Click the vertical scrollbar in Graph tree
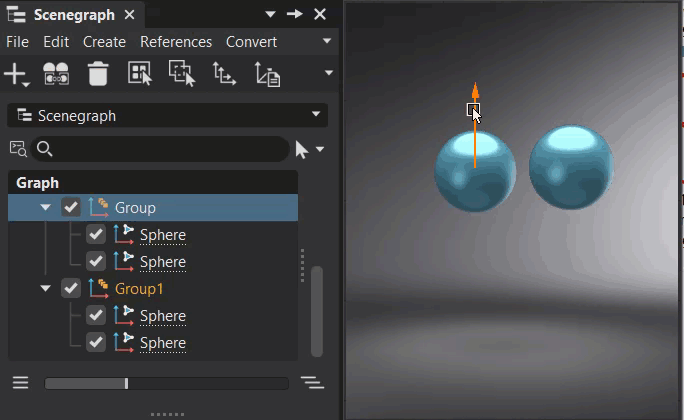The image size is (684, 420). (317, 311)
